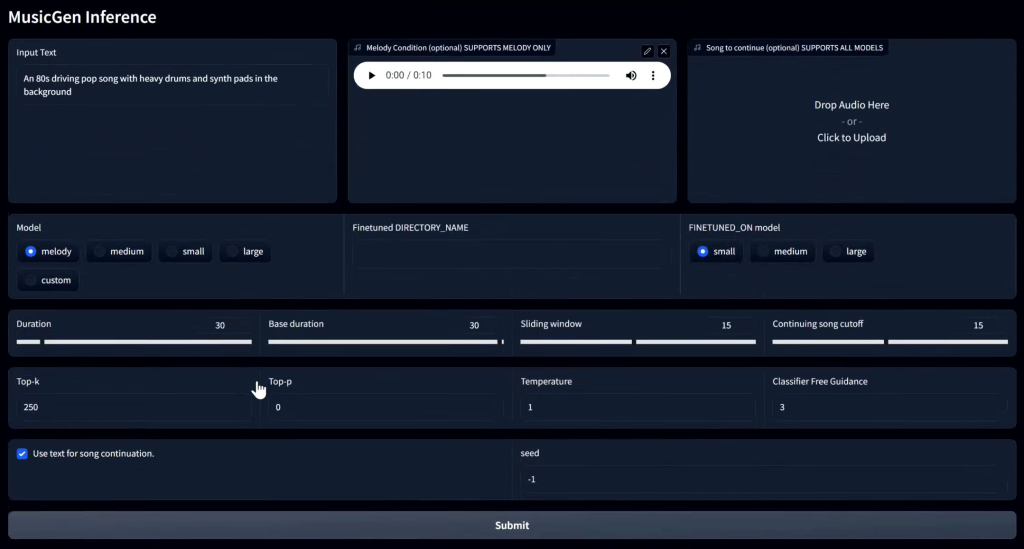Play the melody condition audio
This screenshot has width=1024, height=549.
point(373,76)
